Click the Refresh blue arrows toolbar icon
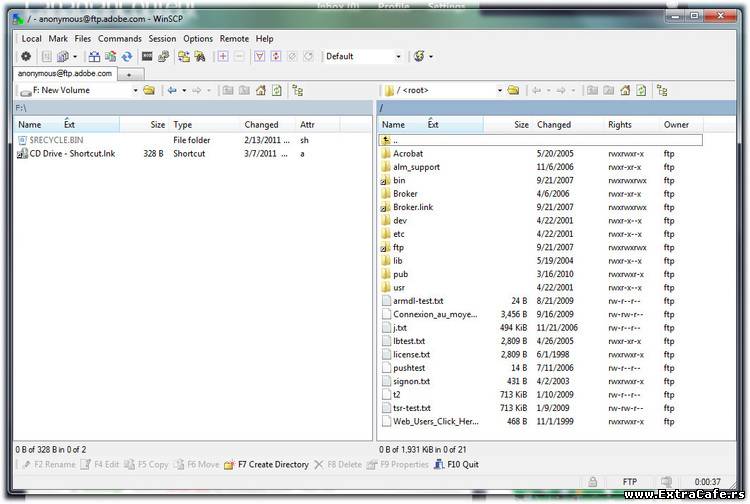The image size is (750, 504). point(127,56)
